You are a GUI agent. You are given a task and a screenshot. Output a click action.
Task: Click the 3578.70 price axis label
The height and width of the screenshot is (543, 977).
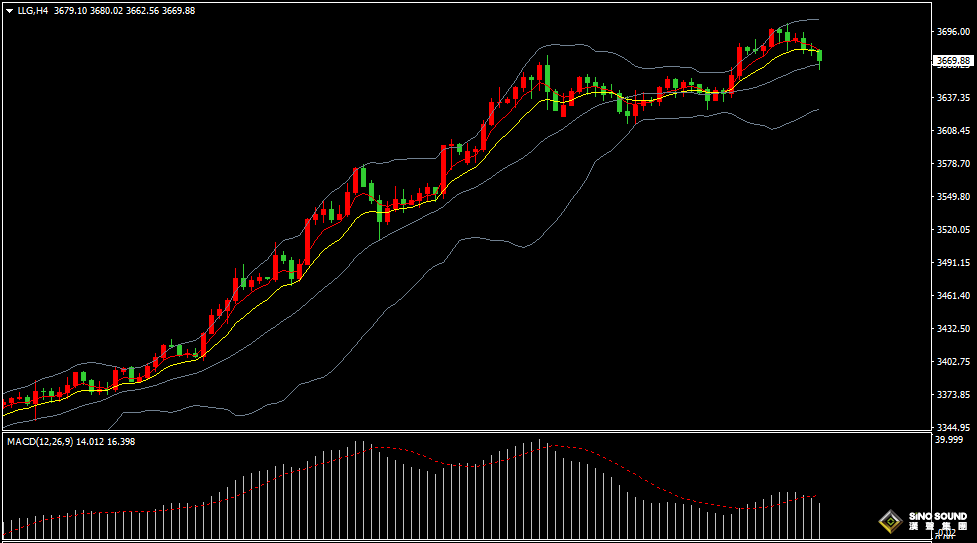[x=953, y=163]
